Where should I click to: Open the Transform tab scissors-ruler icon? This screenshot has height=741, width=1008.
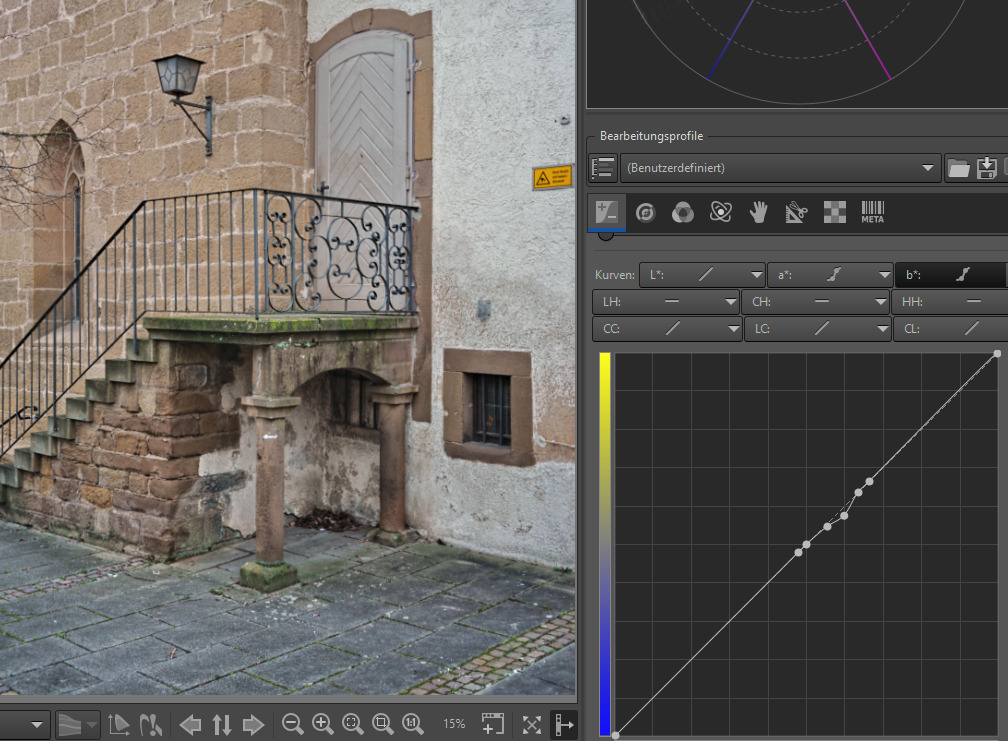(796, 212)
